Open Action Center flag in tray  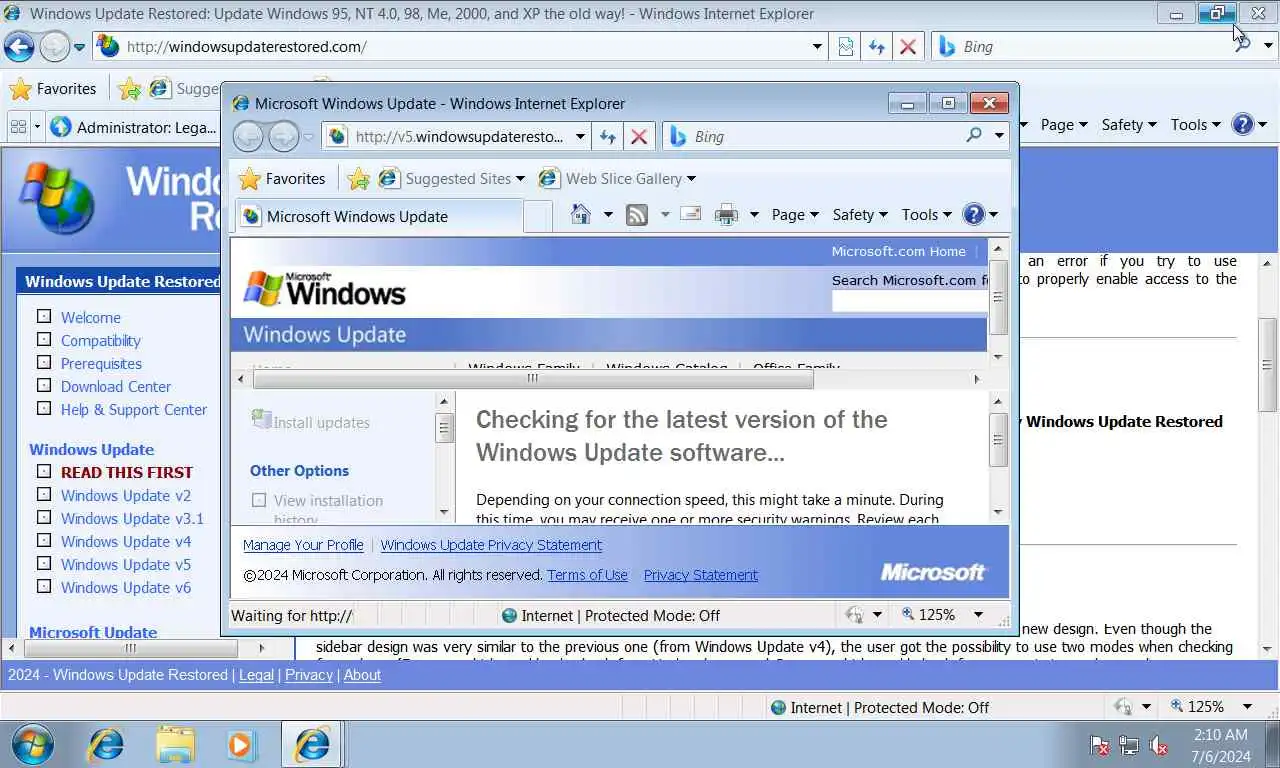click(1099, 746)
